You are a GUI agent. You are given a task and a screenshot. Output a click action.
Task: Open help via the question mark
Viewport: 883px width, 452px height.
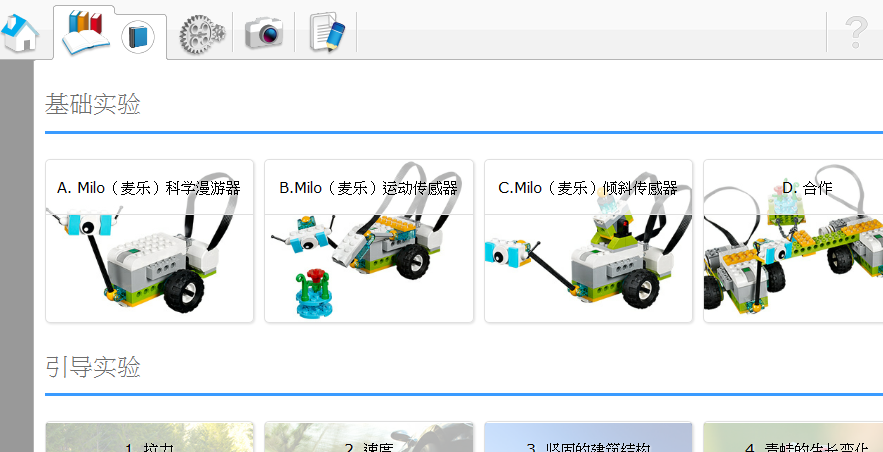point(855,33)
